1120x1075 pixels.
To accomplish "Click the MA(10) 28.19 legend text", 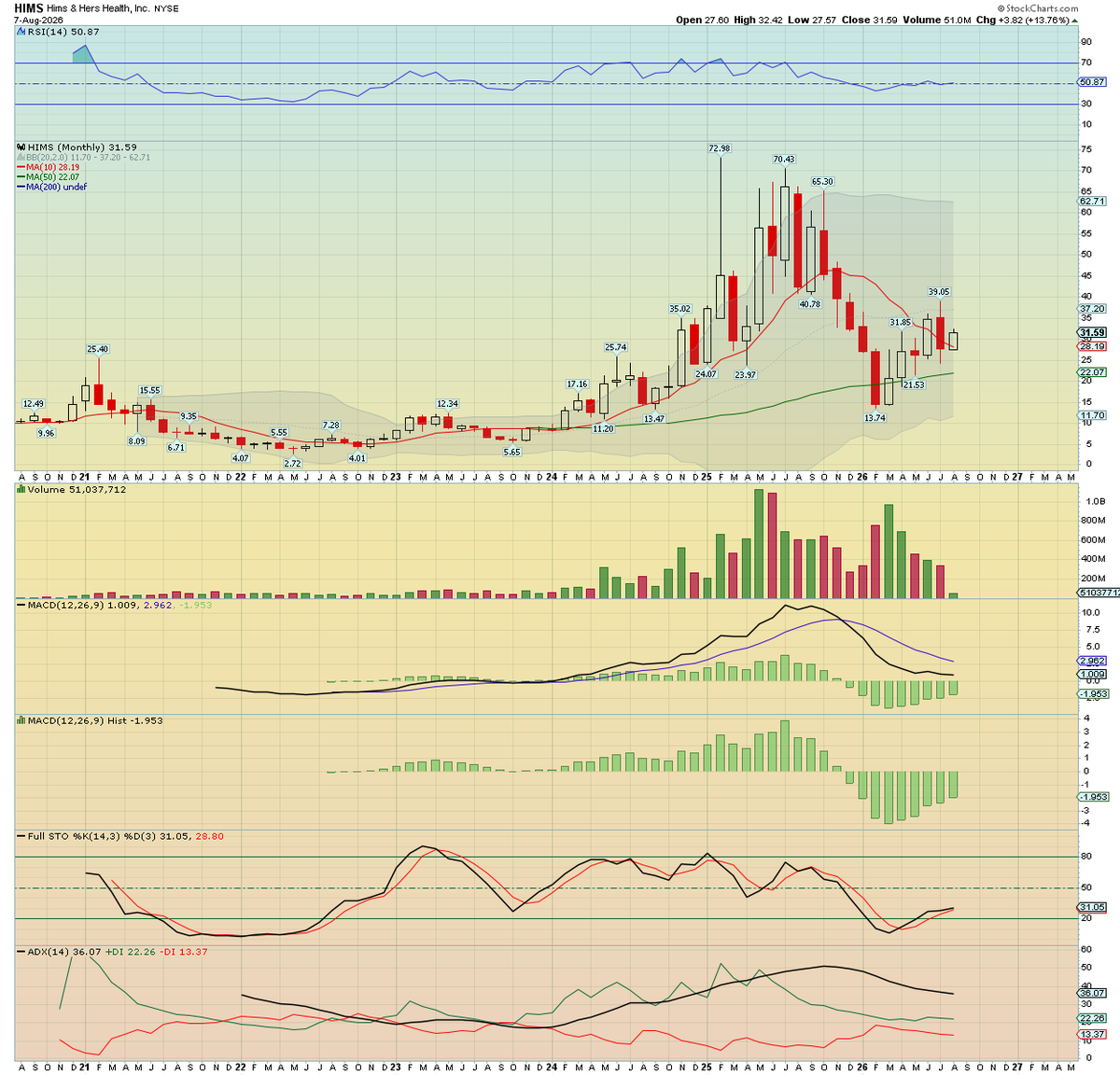I will click(52, 167).
